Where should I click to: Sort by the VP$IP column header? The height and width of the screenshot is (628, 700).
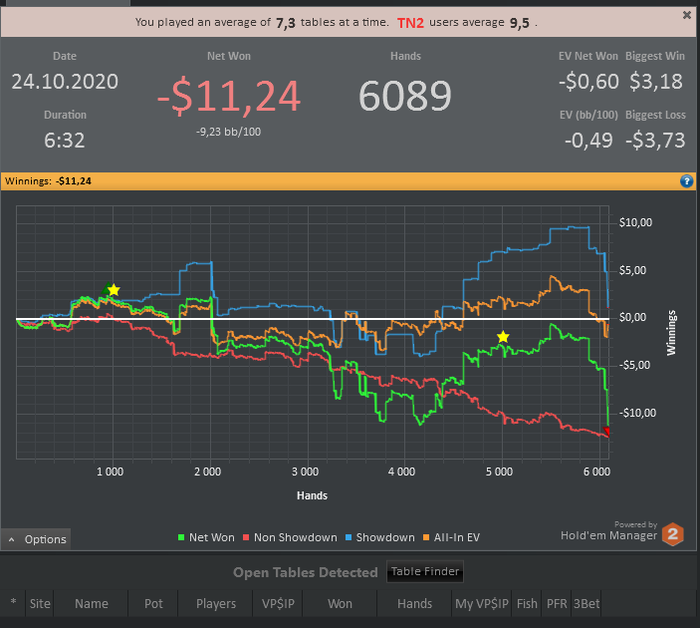coord(278,603)
